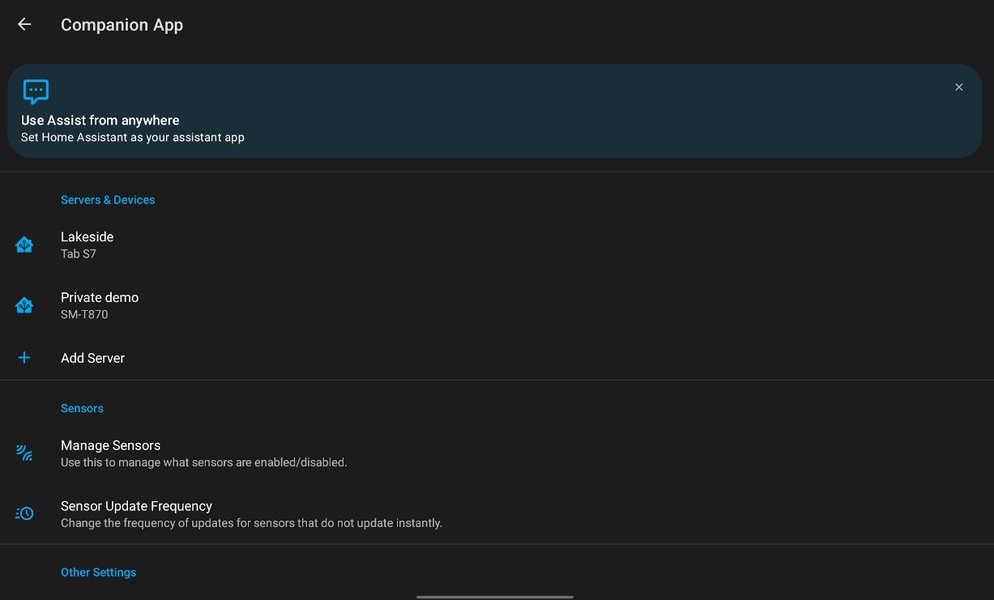994x600 pixels.
Task: Tap the back arrow icon
Action: (x=24, y=25)
